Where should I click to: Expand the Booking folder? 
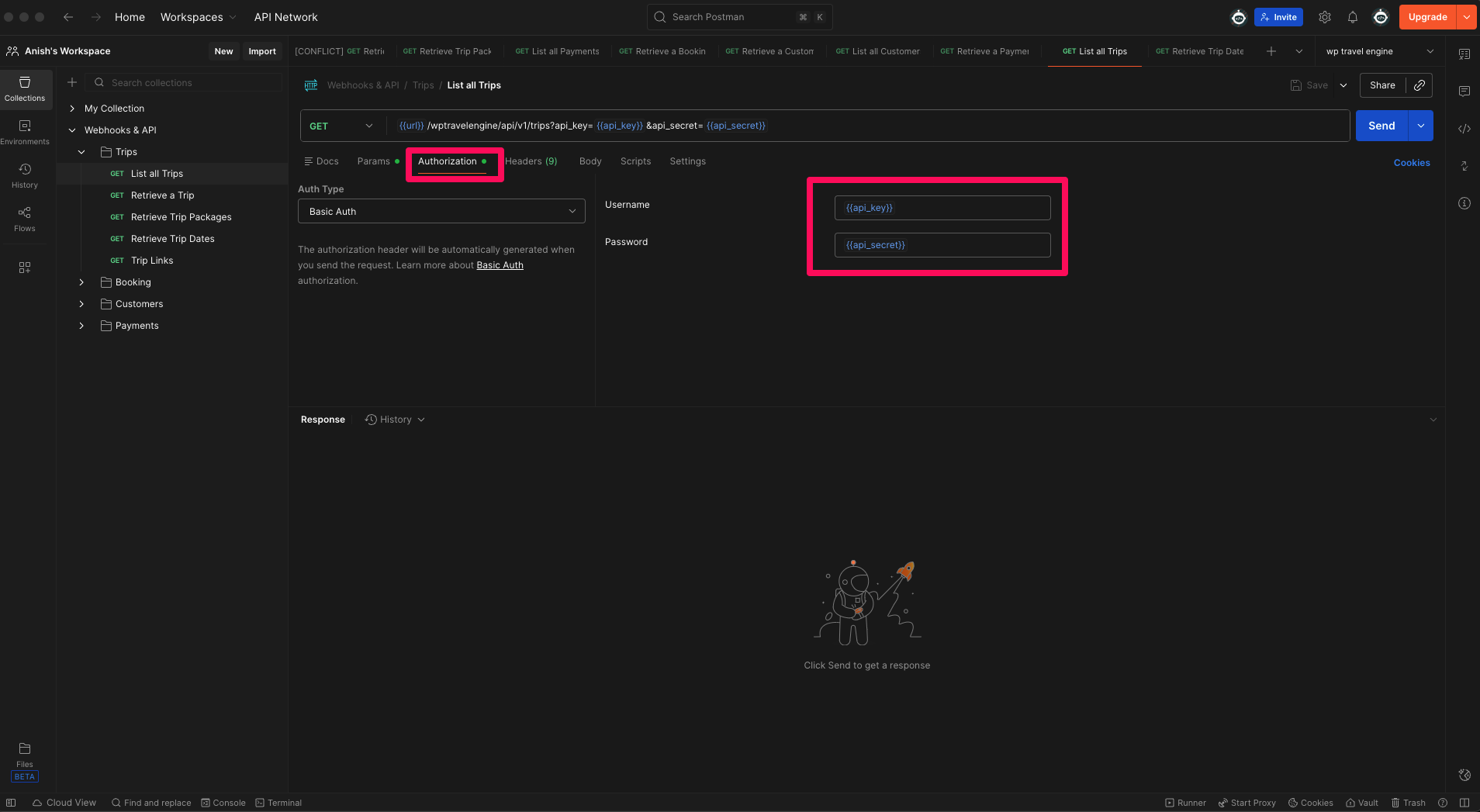click(81, 282)
